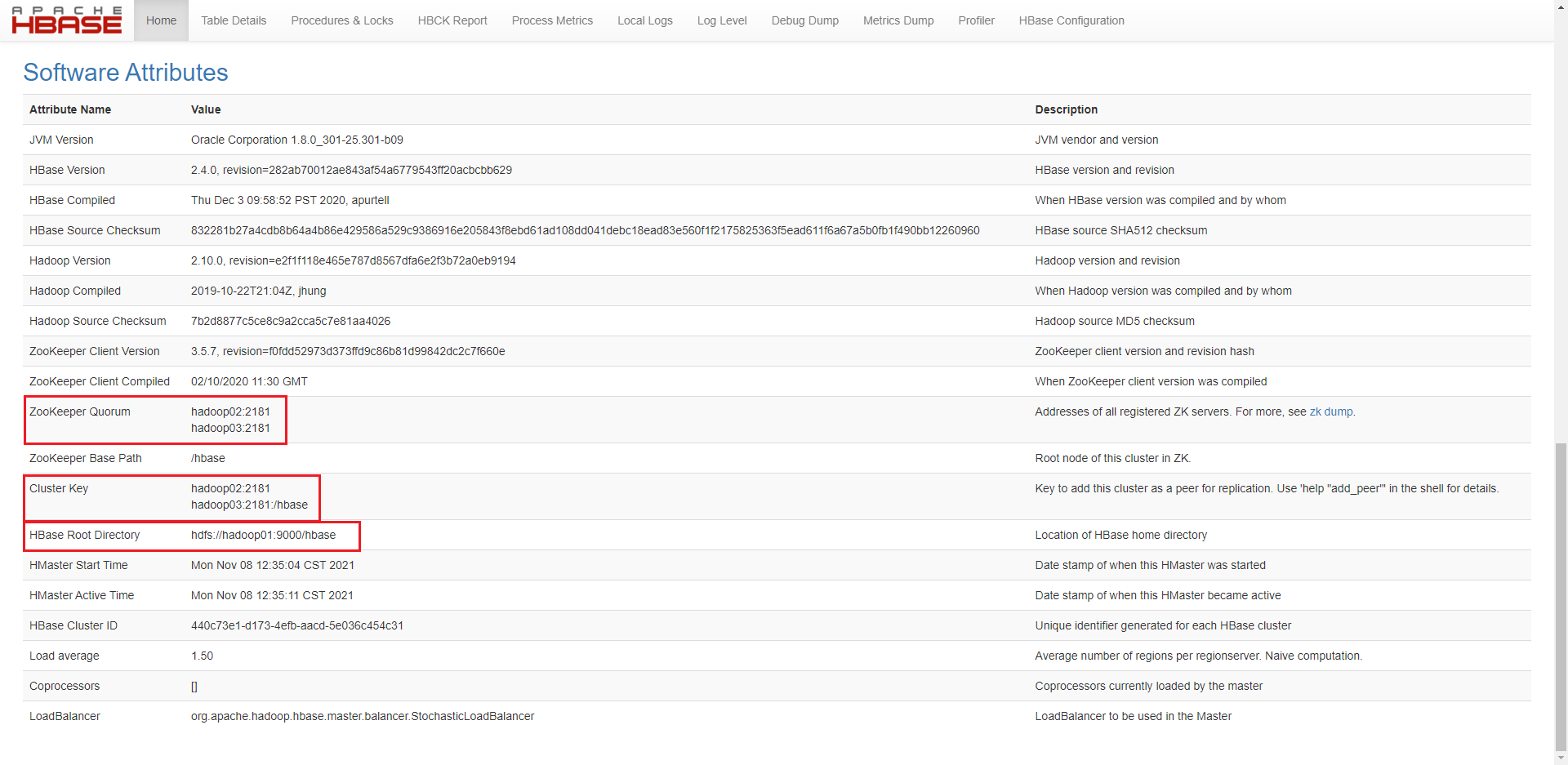Open the Home tab

(x=161, y=20)
